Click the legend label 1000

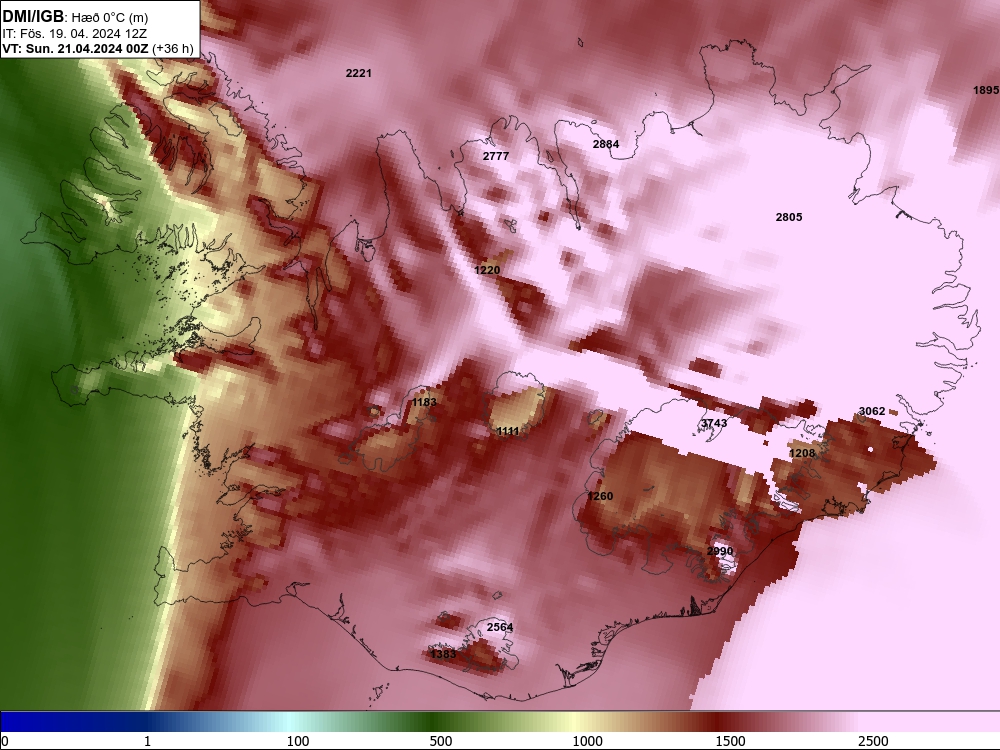coord(587,741)
